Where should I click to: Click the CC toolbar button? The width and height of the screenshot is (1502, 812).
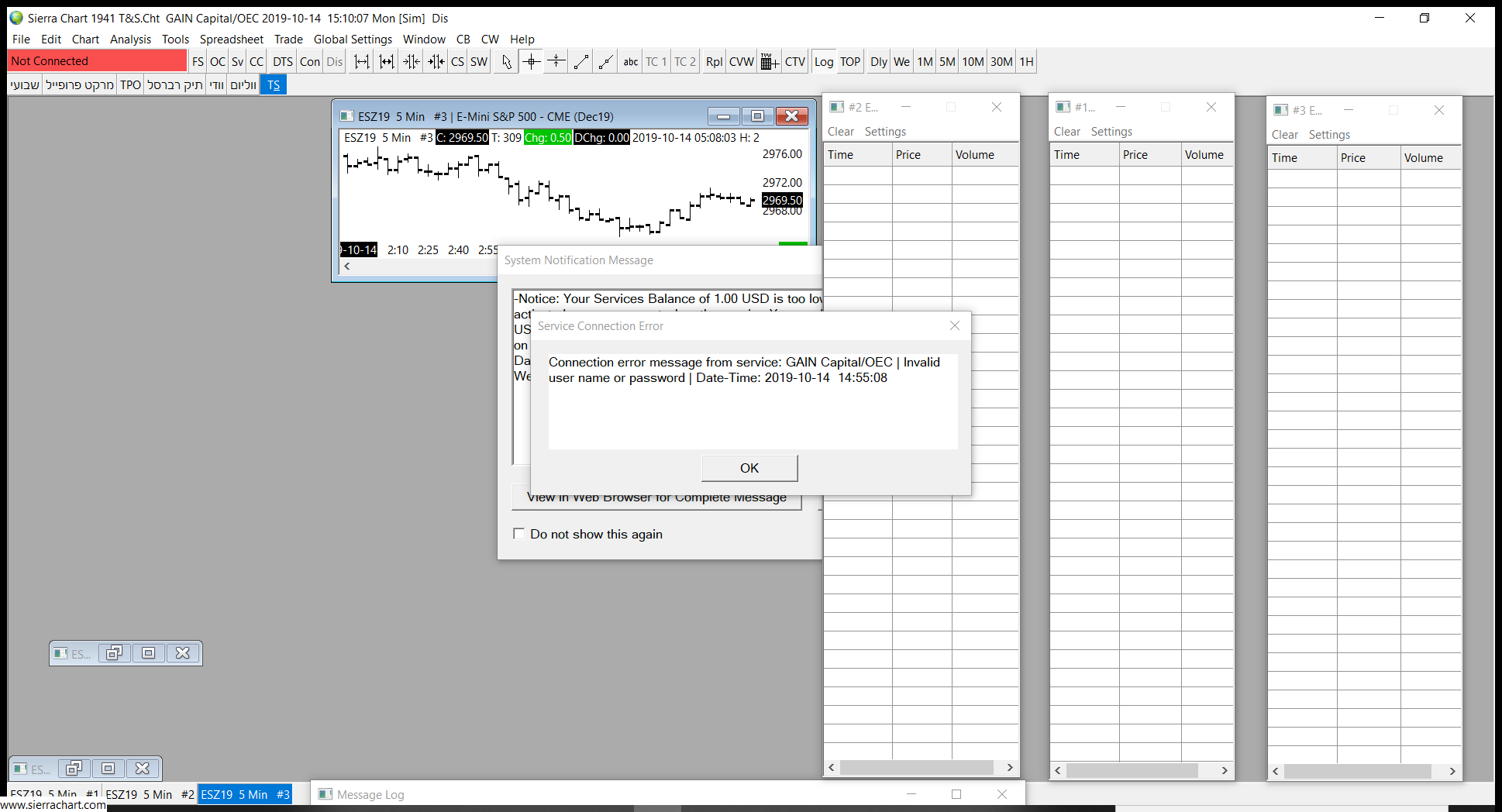257,62
